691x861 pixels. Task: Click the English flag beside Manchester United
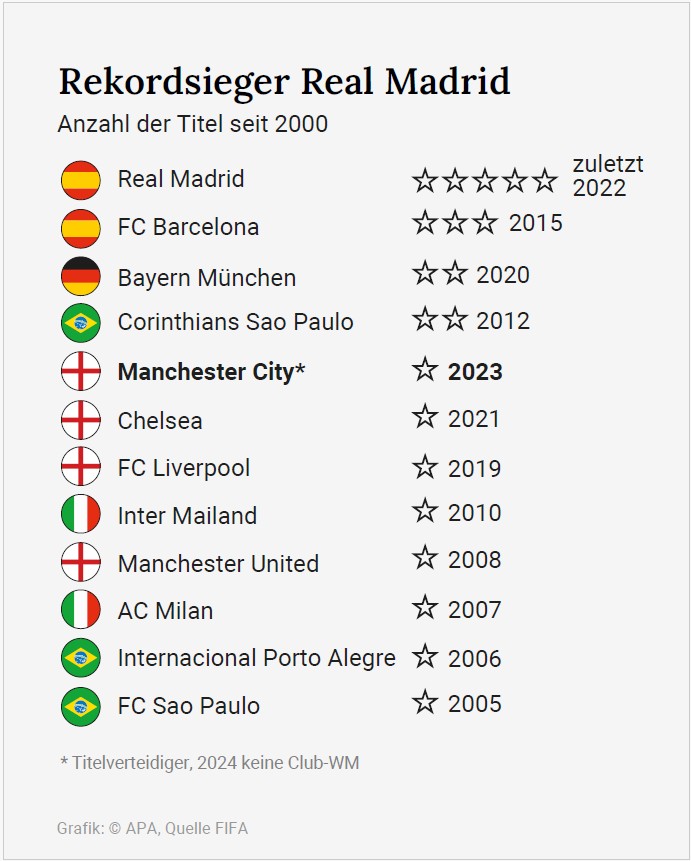tap(80, 563)
